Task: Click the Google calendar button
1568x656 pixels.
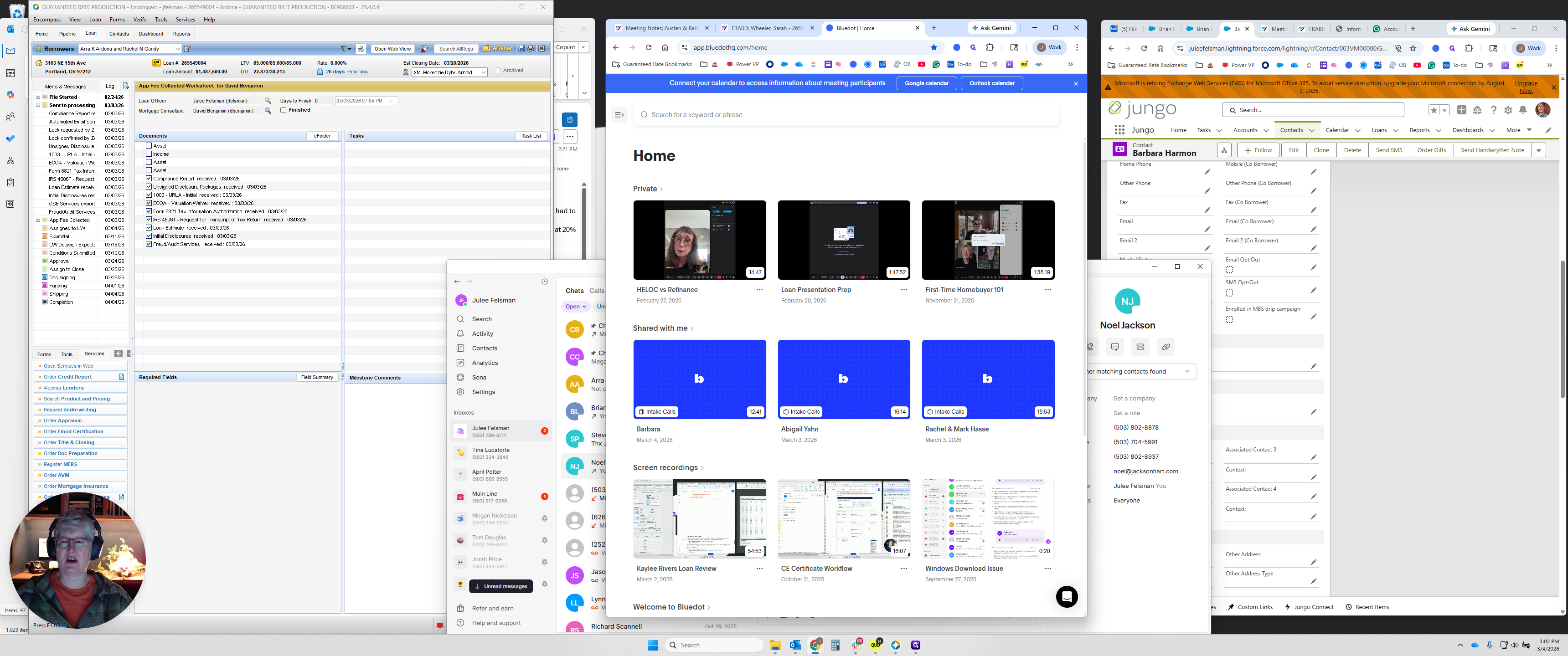Action: pos(926,83)
